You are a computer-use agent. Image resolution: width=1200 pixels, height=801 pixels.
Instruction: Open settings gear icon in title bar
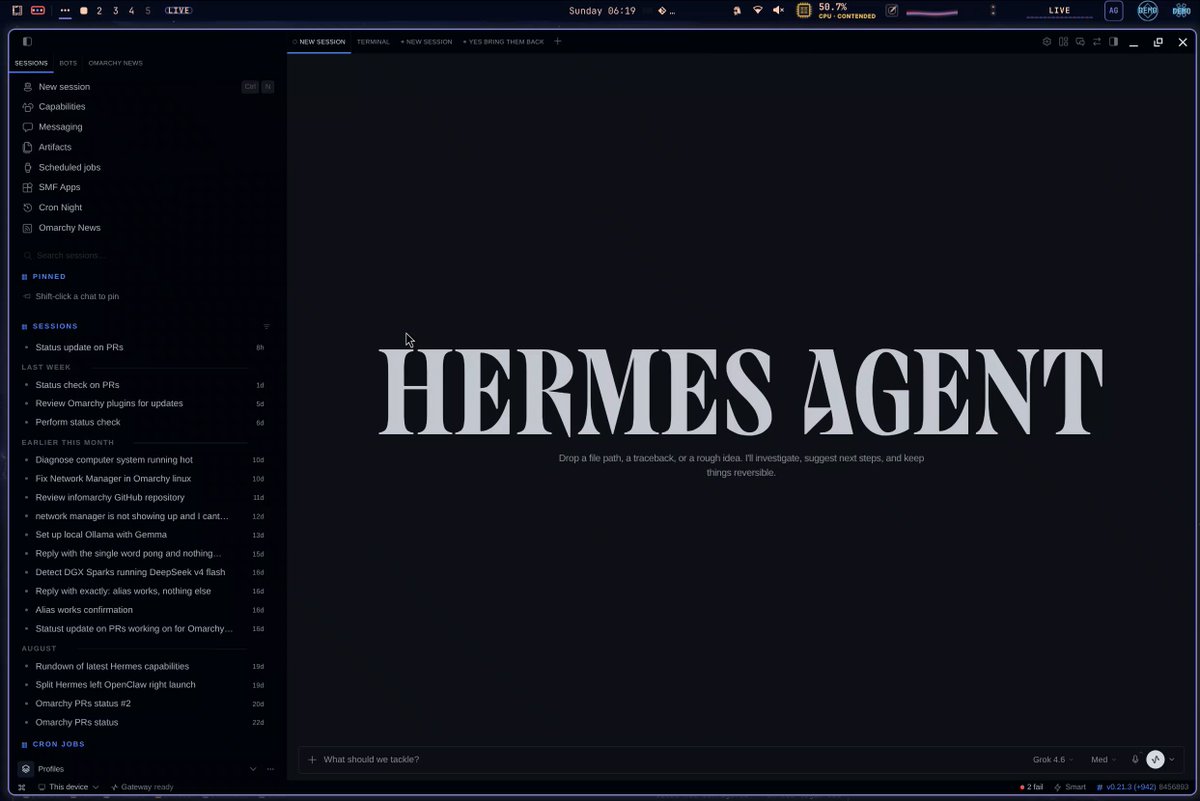(x=1047, y=42)
